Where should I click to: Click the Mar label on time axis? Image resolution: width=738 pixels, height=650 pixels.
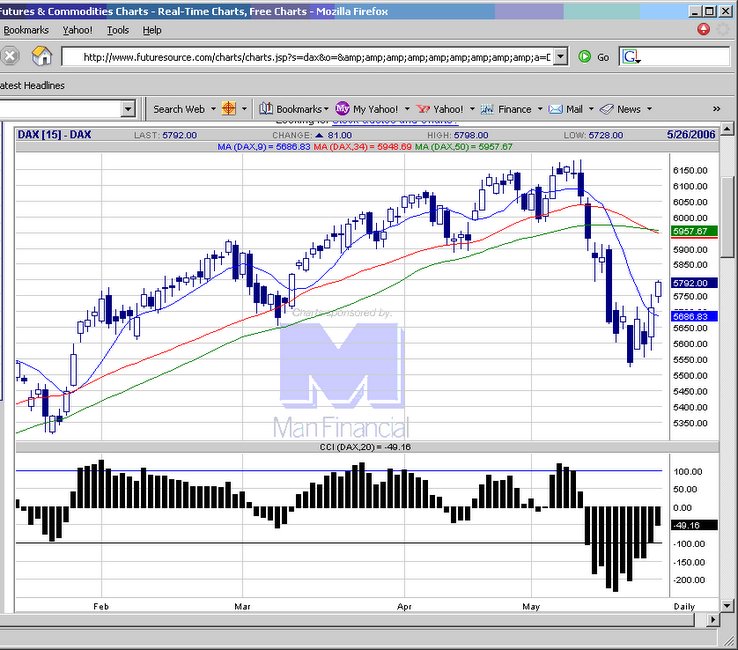(242, 607)
